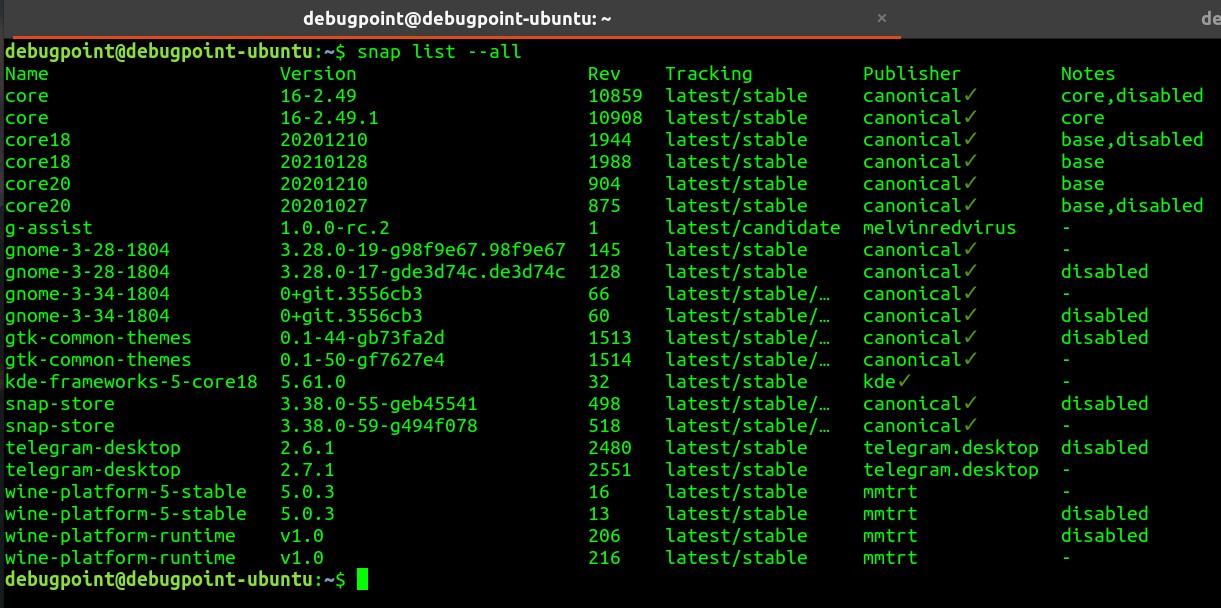
Task: Close the active terminal tab
Action: click(881, 18)
